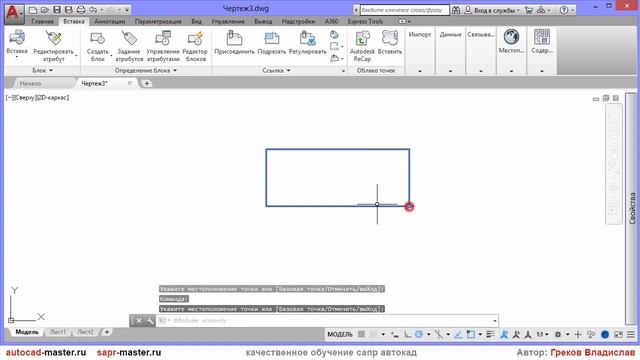Expand the Ссылка panel dropdown
Viewport: 640px width, 360px height.
coord(276,71)
